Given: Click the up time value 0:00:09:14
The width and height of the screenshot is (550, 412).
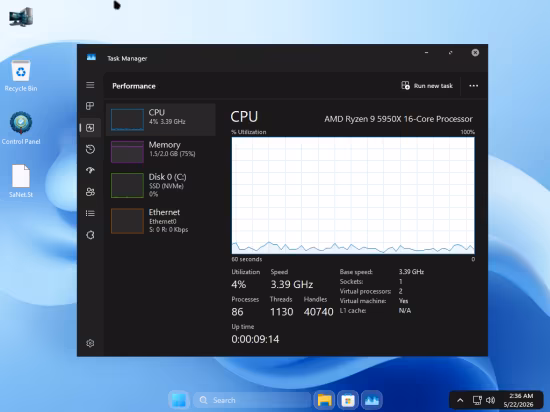Looking at the screenshot, I should [255, 339].
